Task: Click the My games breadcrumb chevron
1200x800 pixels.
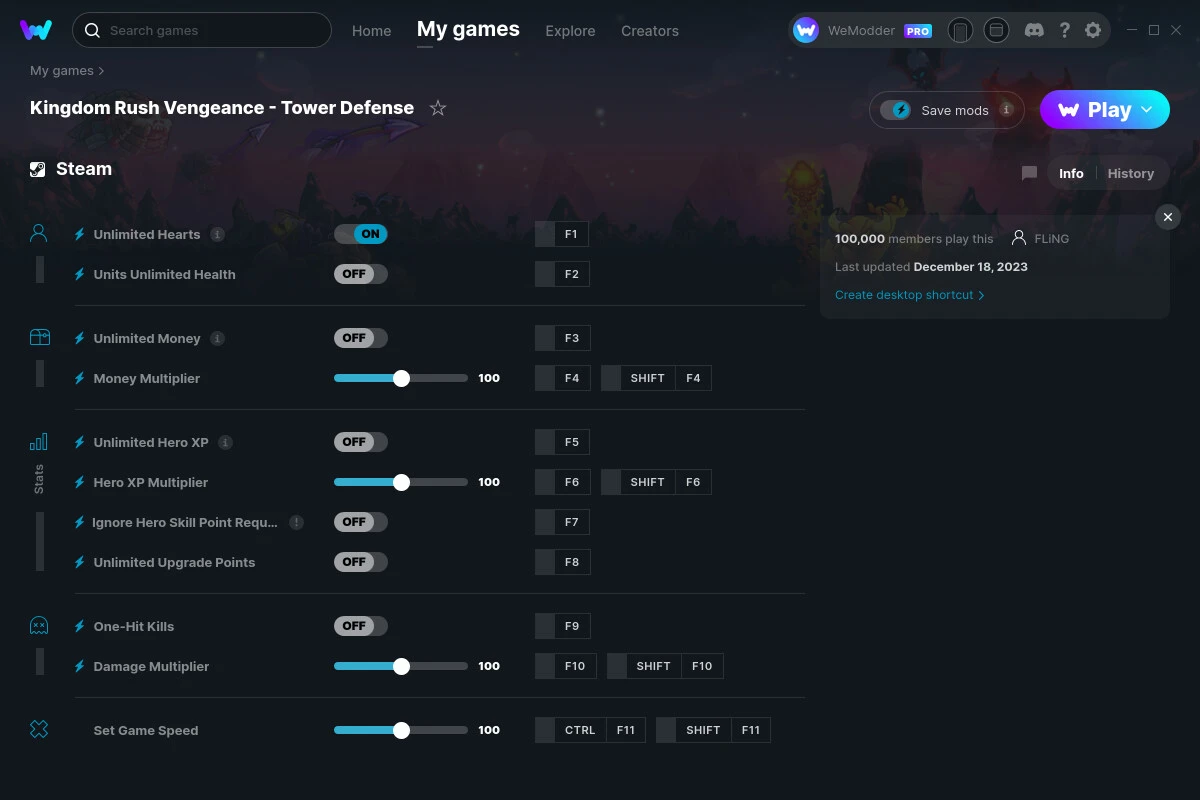Action: click(101, 71)
